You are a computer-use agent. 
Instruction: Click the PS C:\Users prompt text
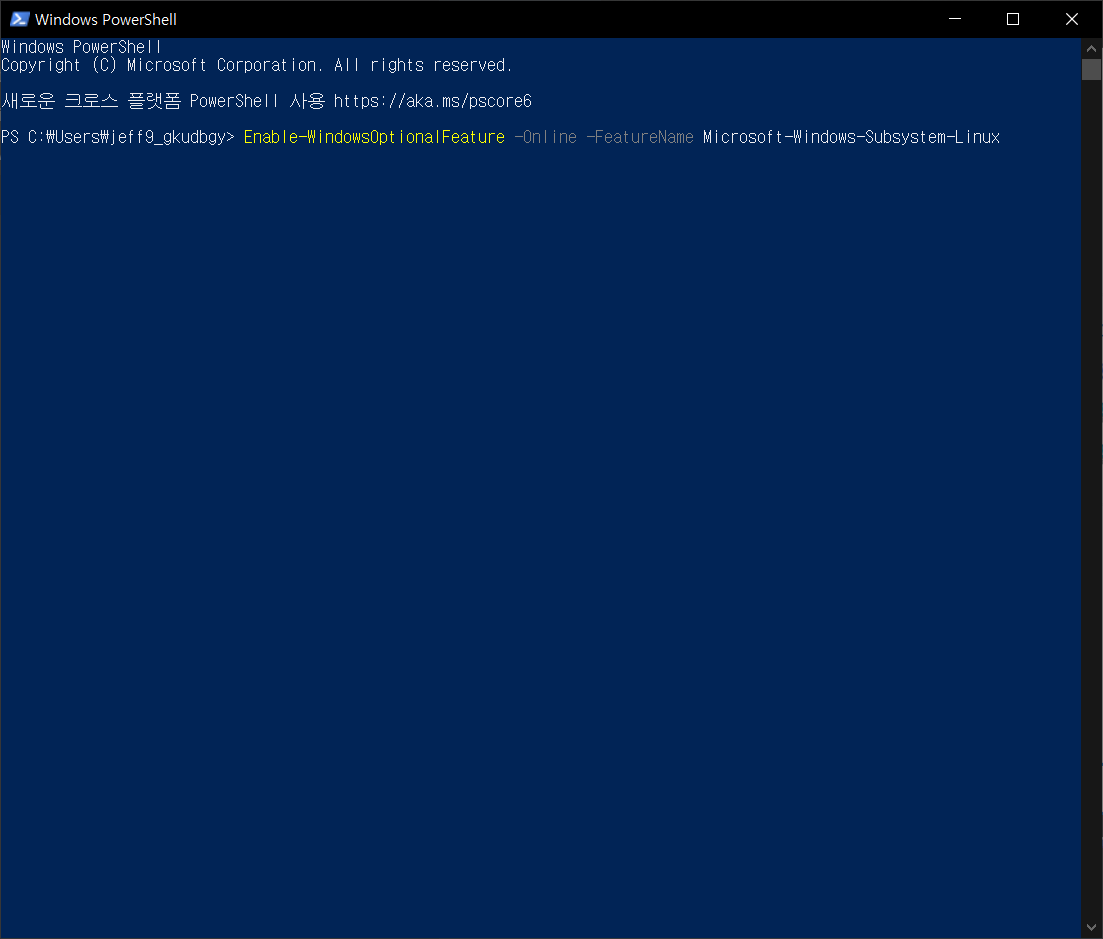click(x=117, y=137)
